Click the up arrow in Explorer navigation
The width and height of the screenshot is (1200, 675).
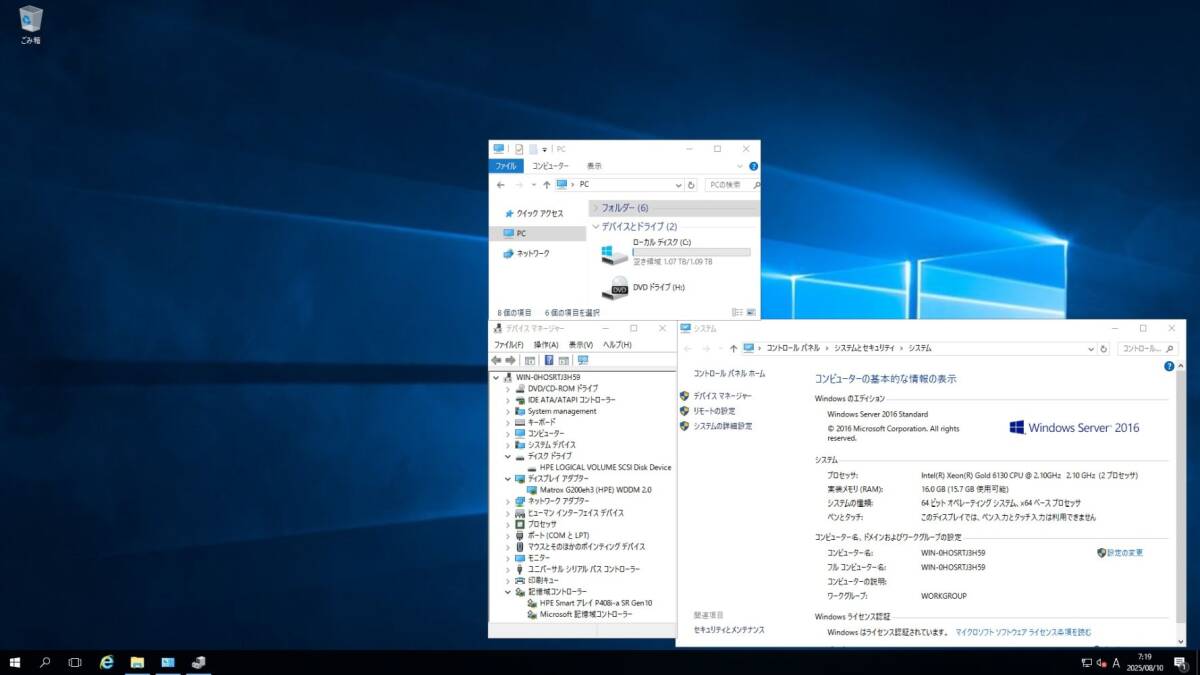(546, 185)
